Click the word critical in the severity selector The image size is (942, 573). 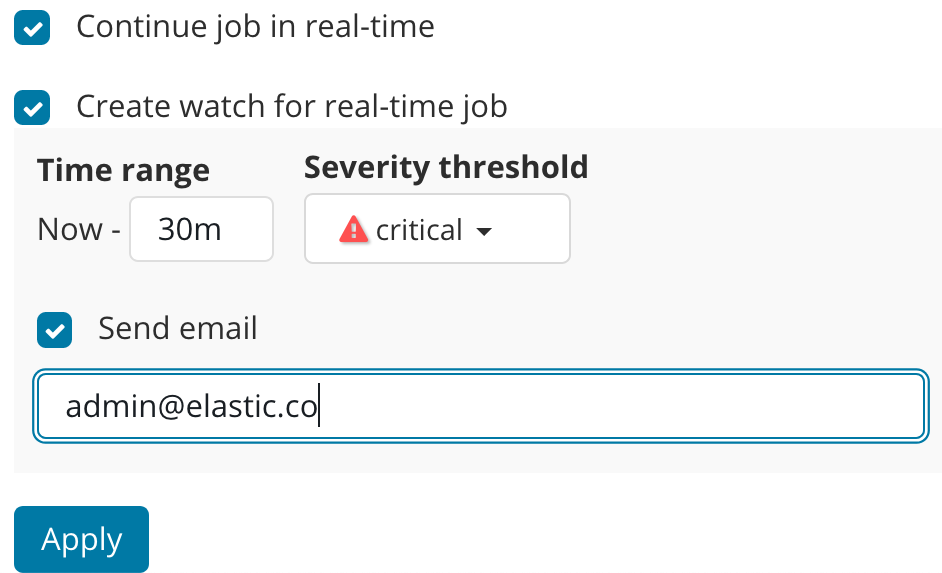tap(419, 230)
